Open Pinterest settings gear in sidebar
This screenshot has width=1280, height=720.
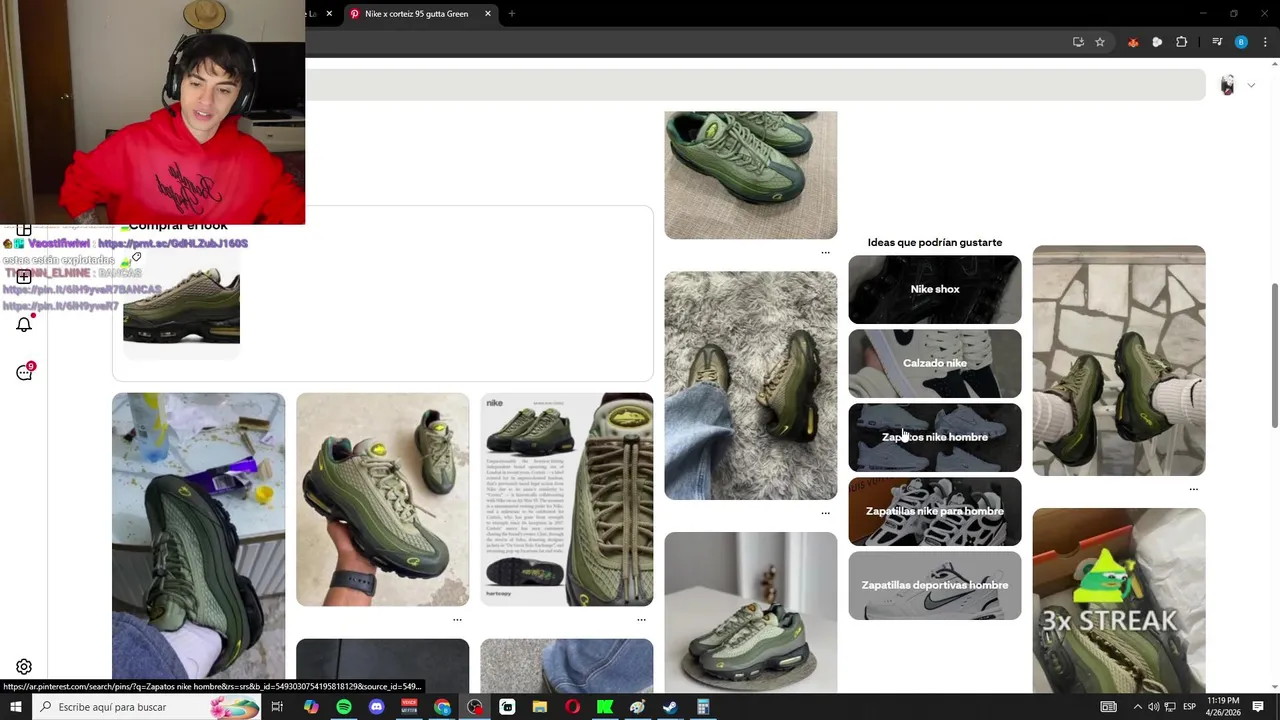[x=24, y=667]
